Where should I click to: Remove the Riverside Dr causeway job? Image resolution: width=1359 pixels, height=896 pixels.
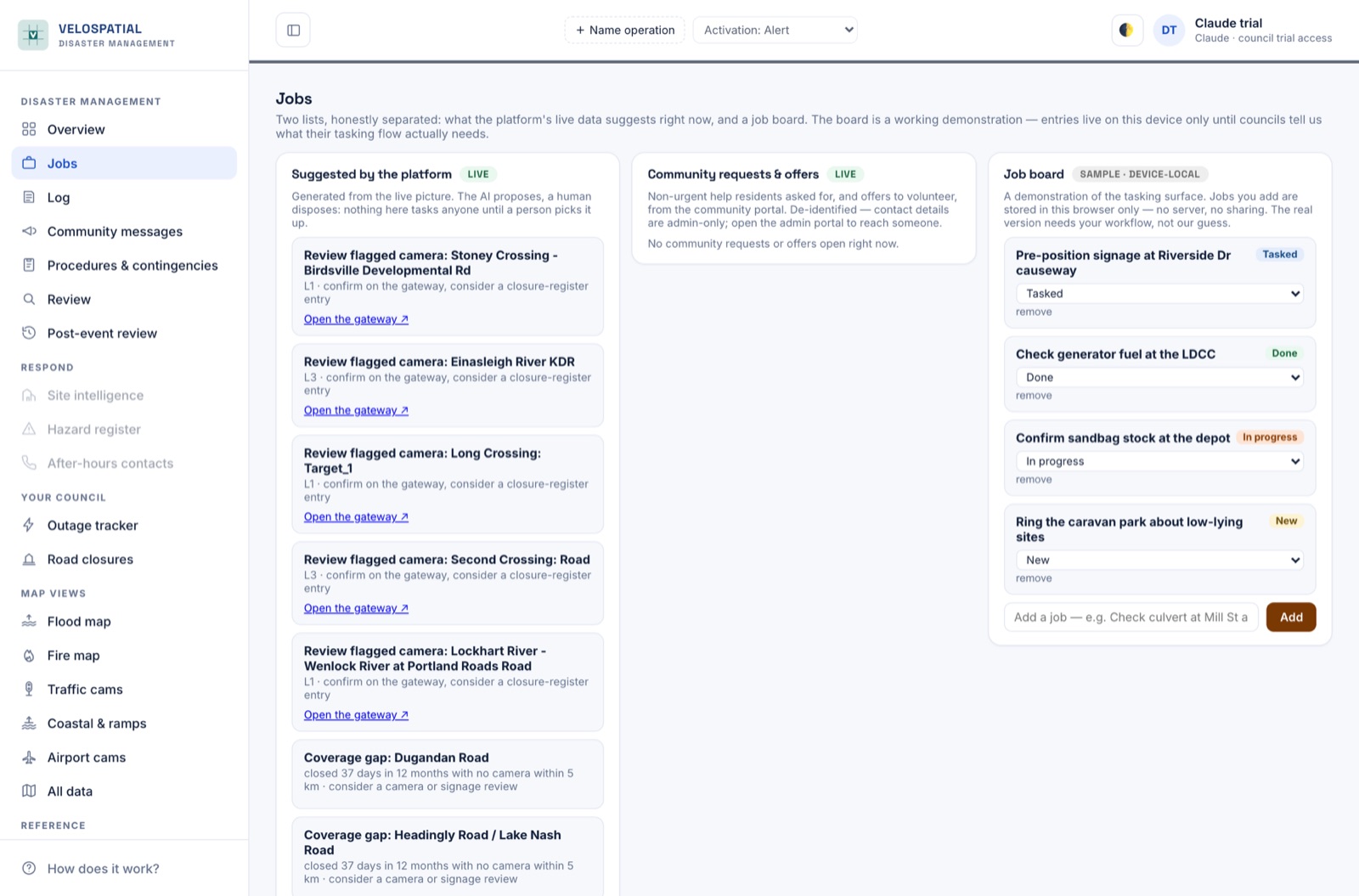click(x=1034, y=312)
